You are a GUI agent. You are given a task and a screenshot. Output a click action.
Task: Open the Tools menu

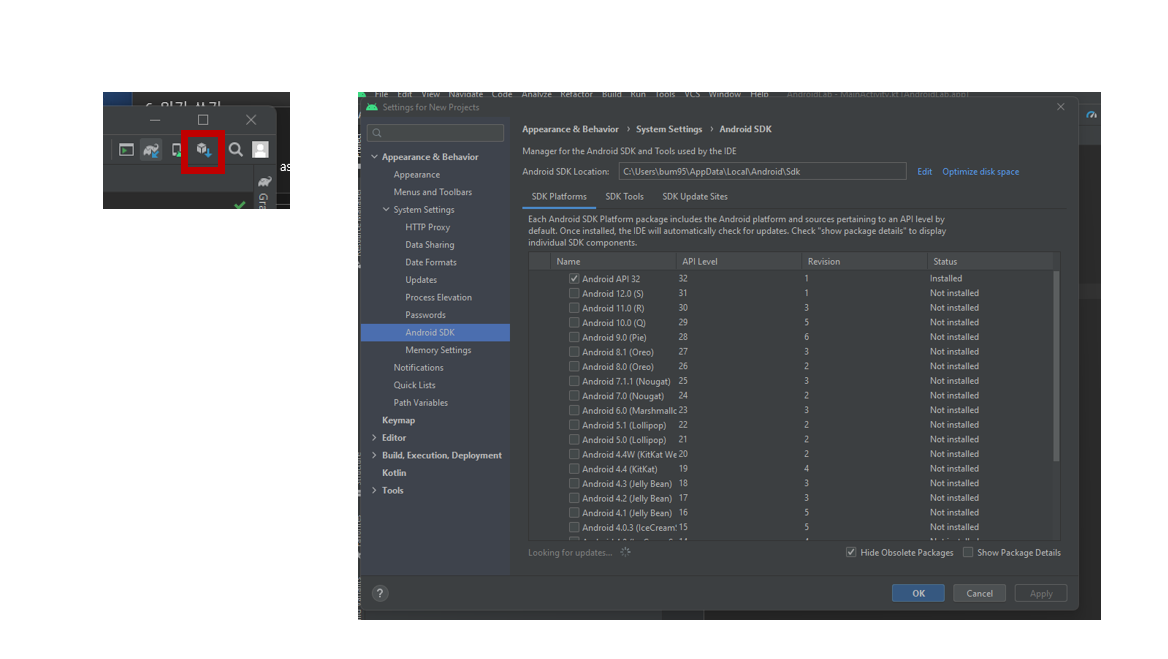pos(665,95)
